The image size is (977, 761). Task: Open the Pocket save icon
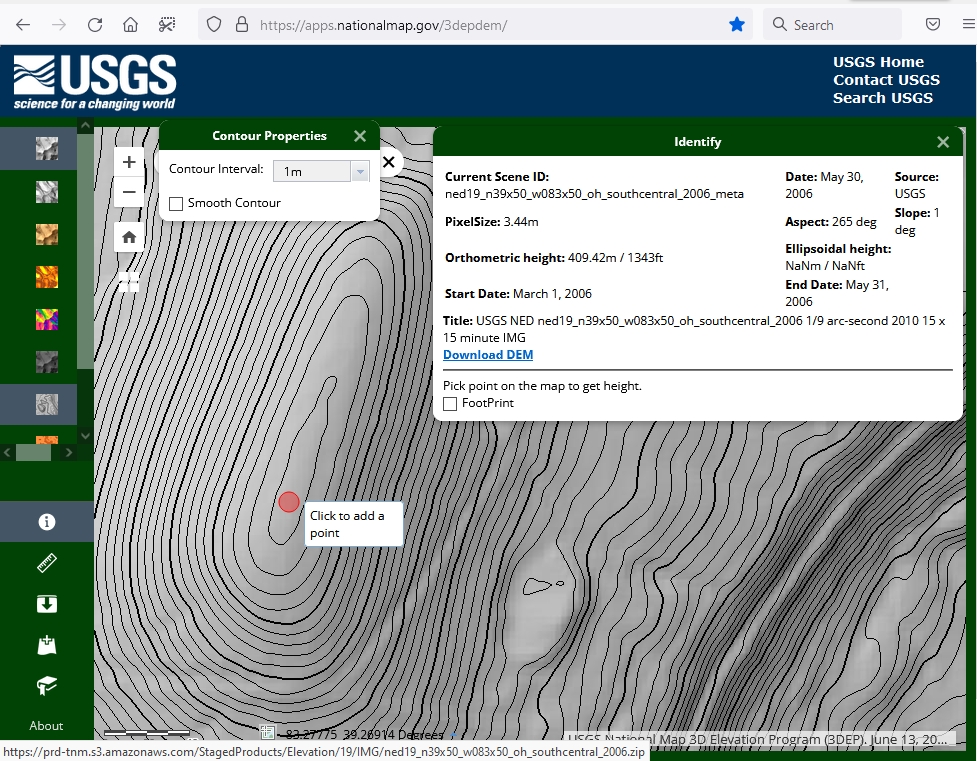(933, 25)
